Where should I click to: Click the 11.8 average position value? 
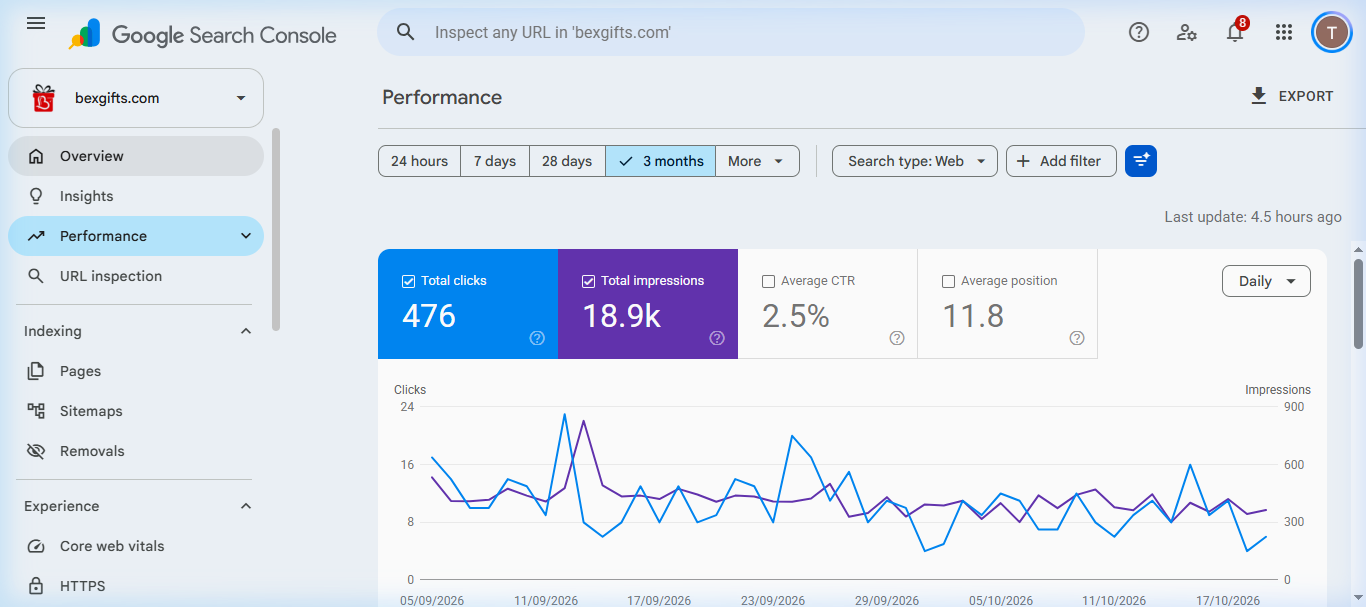973,316
